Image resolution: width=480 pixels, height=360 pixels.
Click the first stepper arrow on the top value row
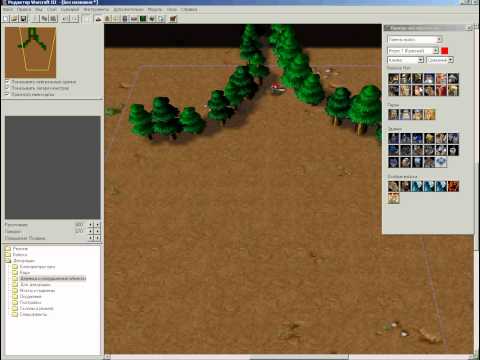90,225
